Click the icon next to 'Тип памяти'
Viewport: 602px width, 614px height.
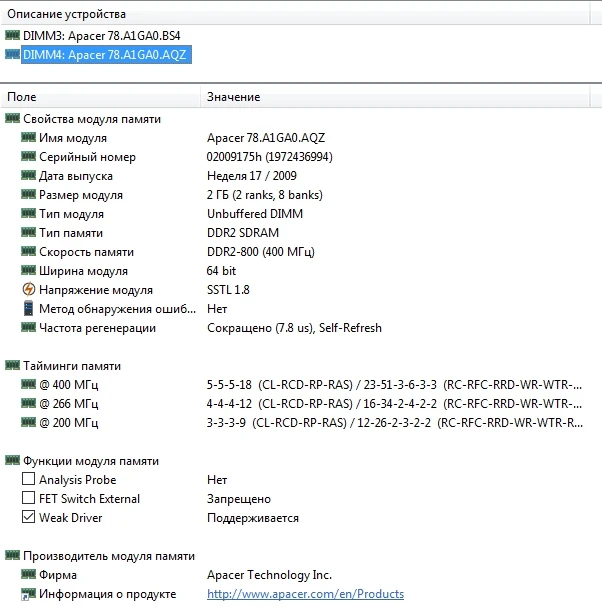[x=28, y=232]
